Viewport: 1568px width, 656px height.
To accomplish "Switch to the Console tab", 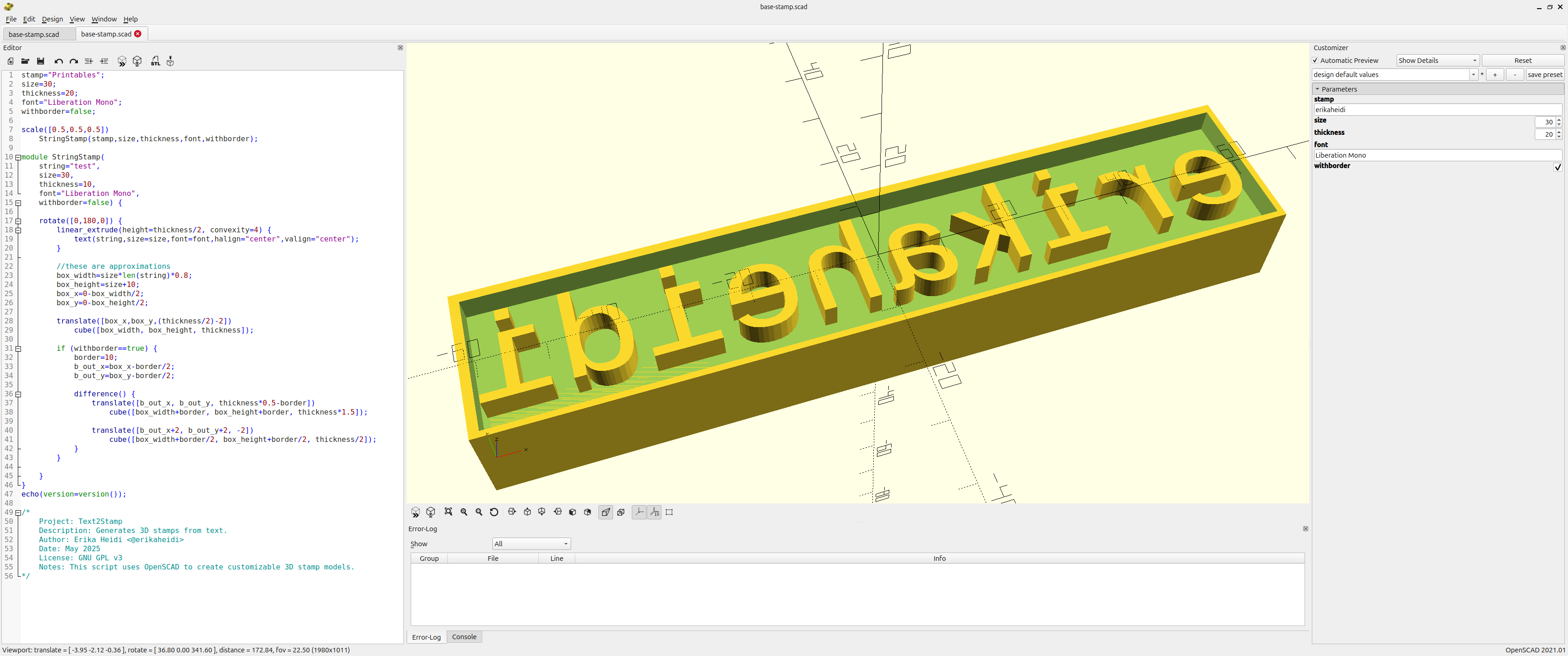I will 464,636.
